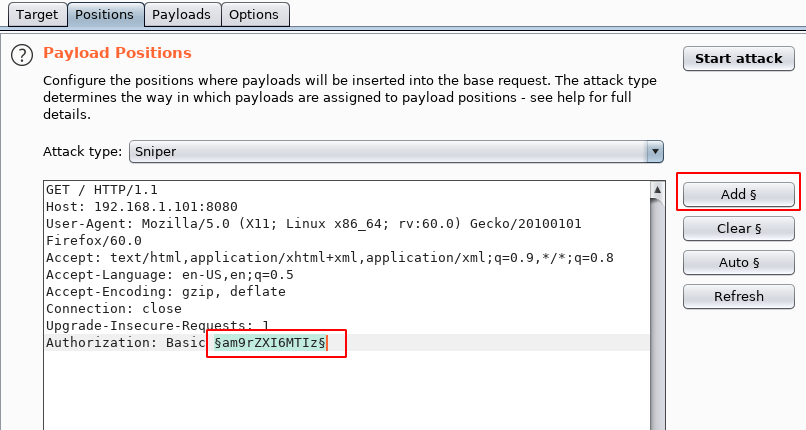Switch to the Target tab
This screenshot has height=430, width=806.
tap(37, 14)
